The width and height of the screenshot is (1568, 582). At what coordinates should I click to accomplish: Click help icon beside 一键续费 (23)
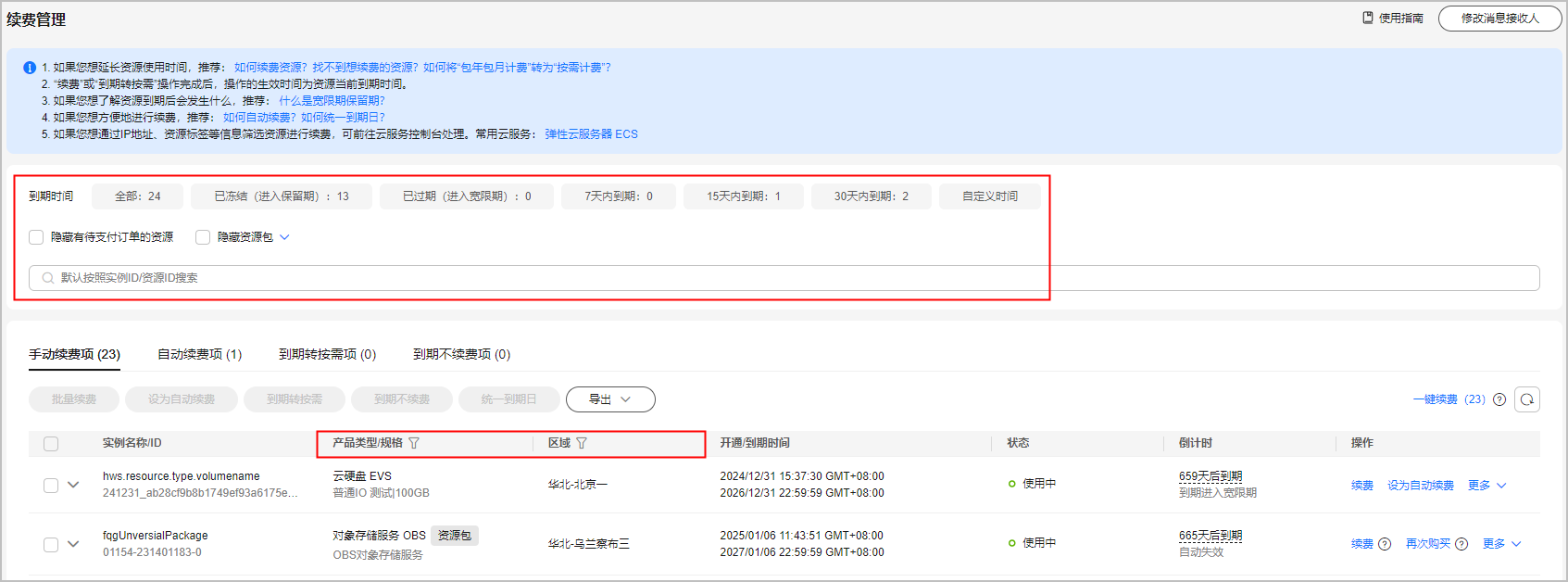click(x=1499, y=399)
